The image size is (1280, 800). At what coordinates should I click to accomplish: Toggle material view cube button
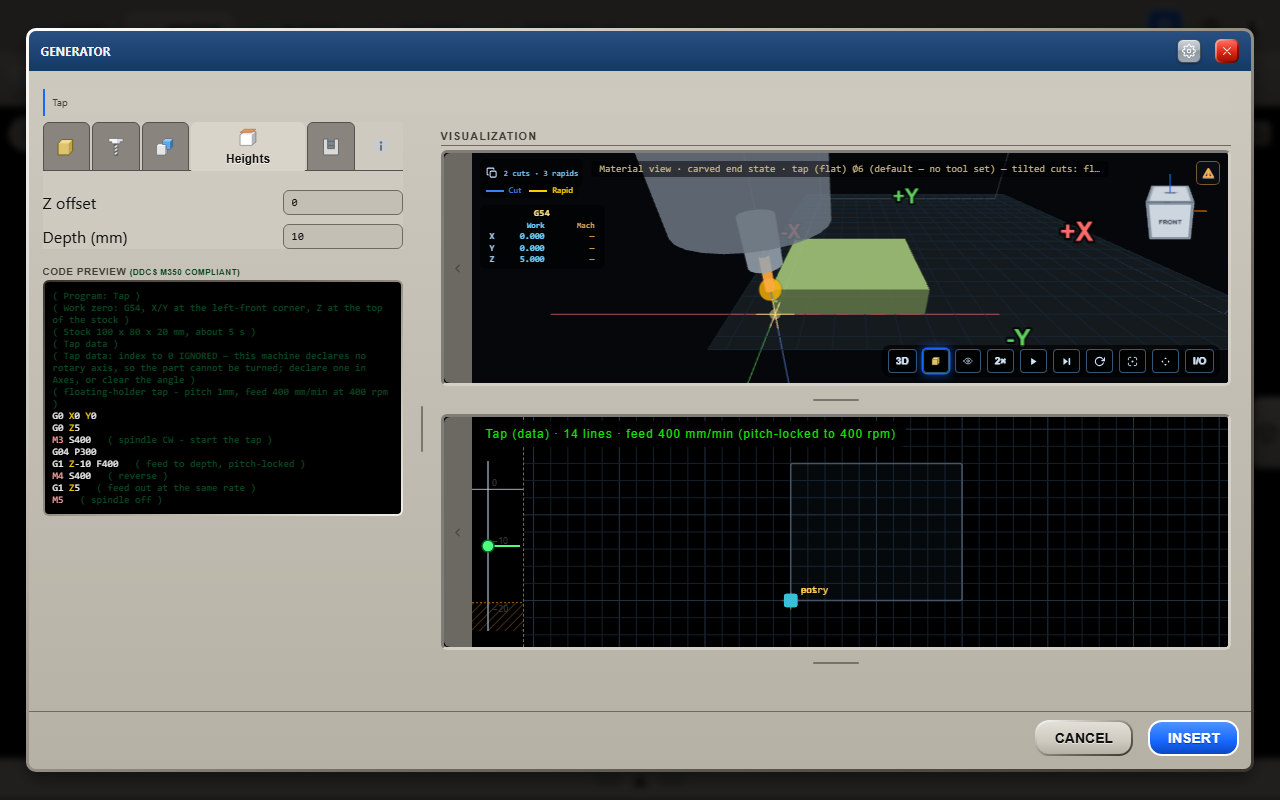point(935,361)
